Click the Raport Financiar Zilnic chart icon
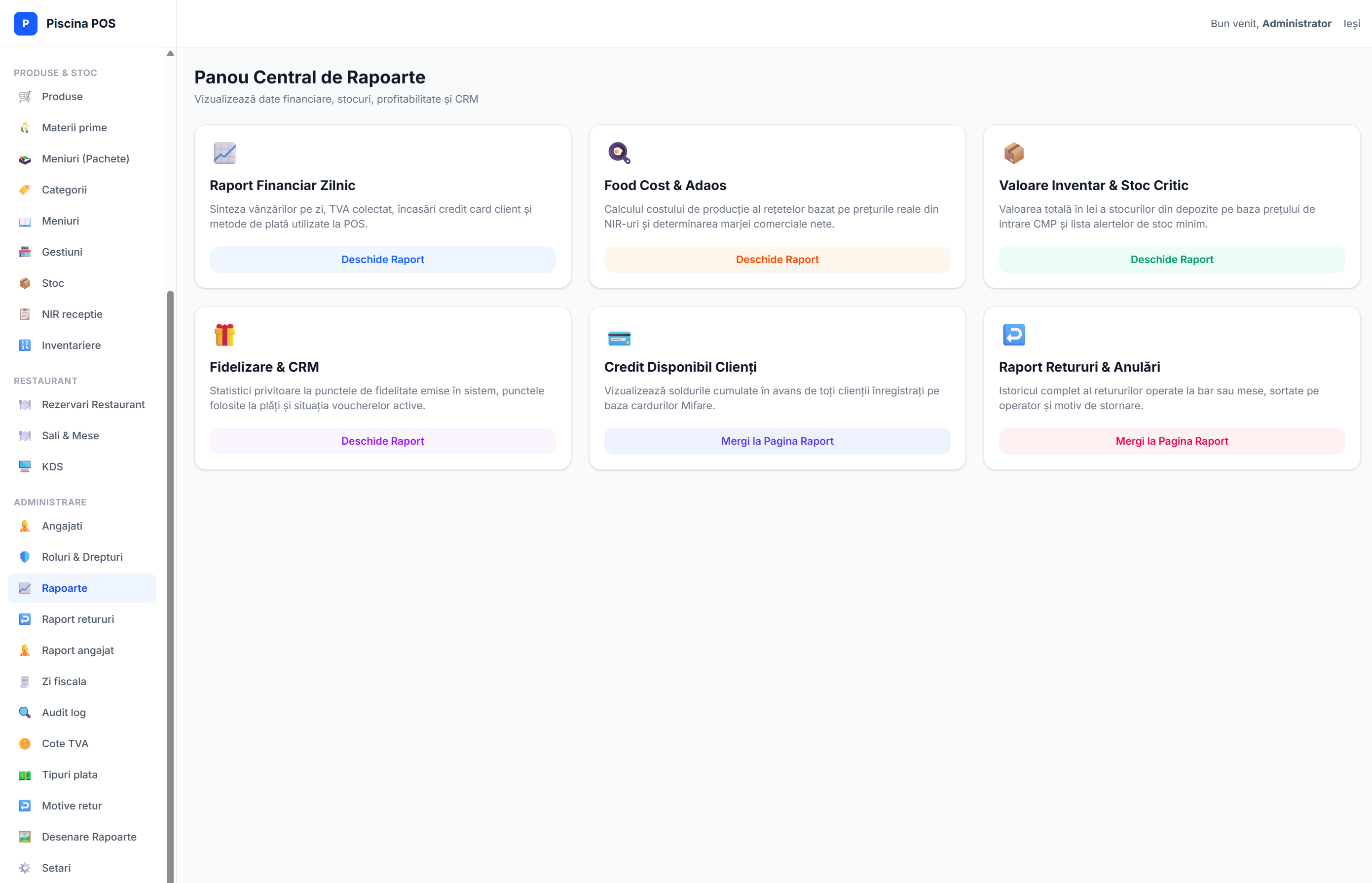 (x=224, y=153)
